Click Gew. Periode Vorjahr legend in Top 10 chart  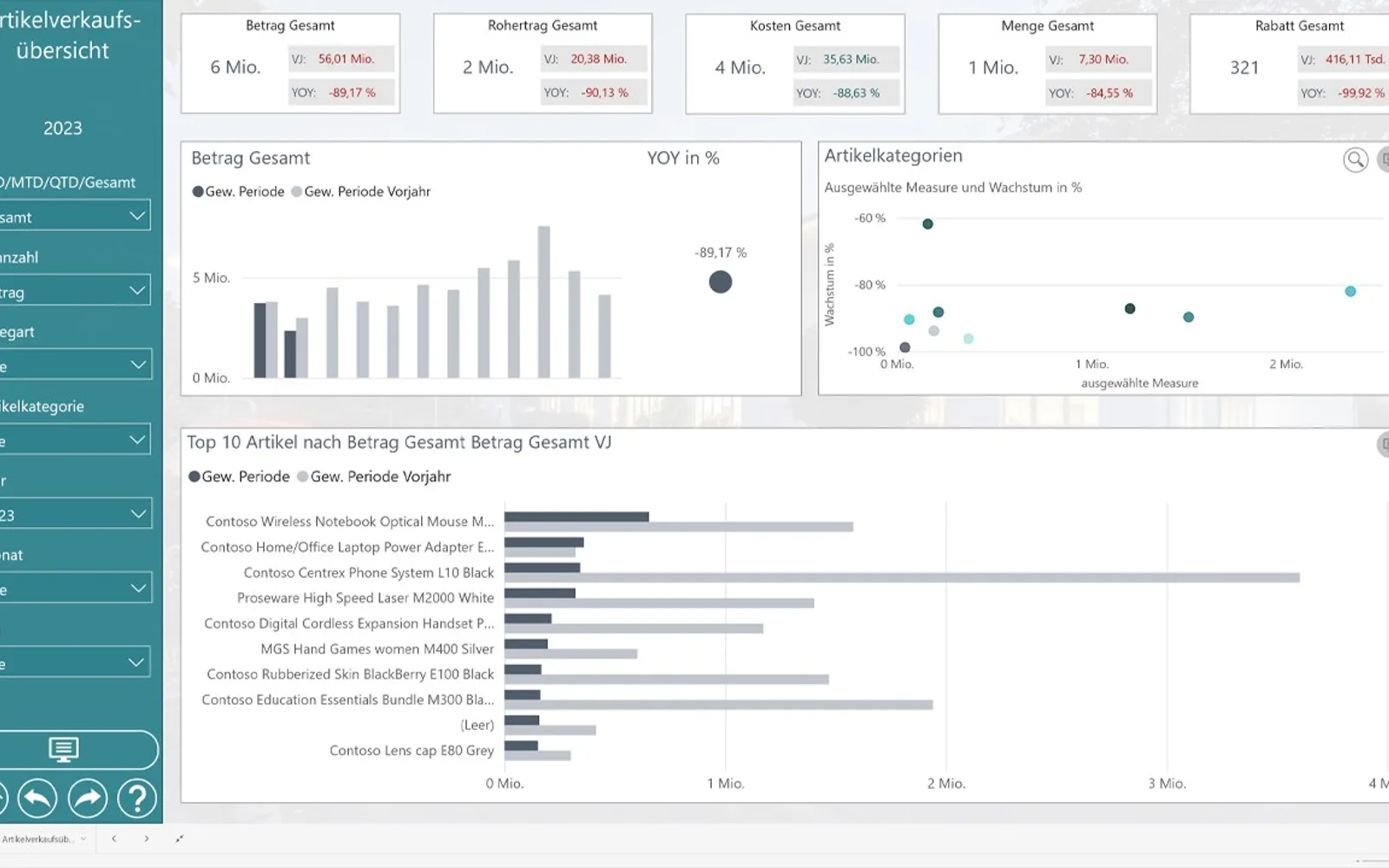(374, 477)
